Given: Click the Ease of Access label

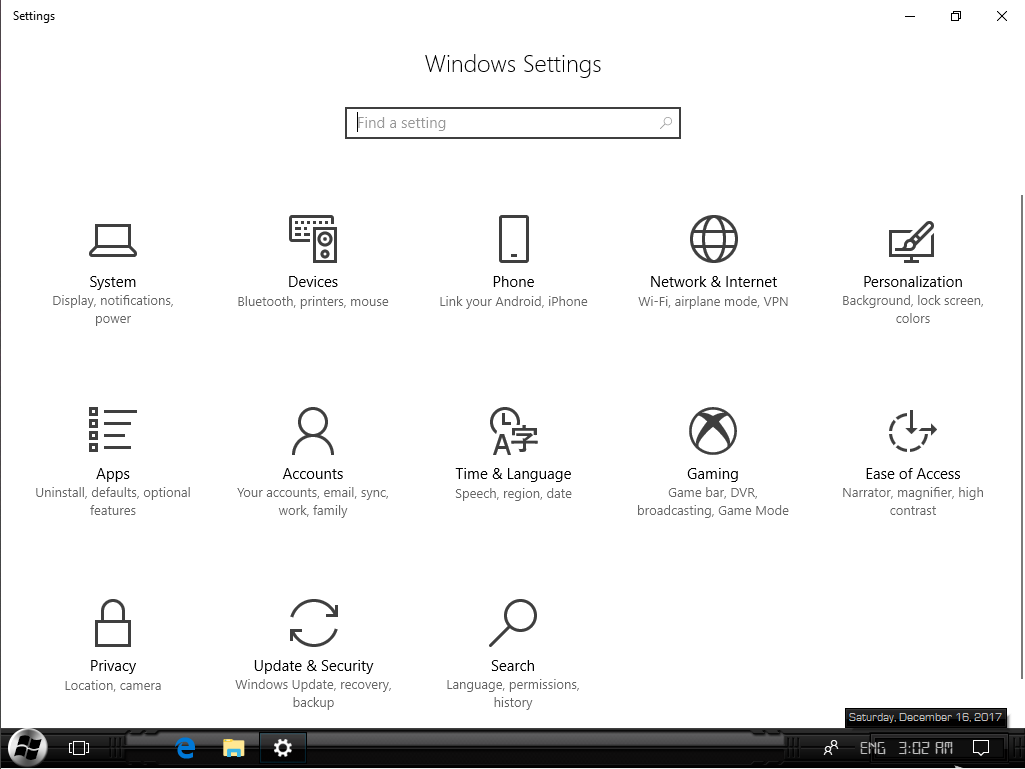Looking at the screenshot, I should (913, 473).
